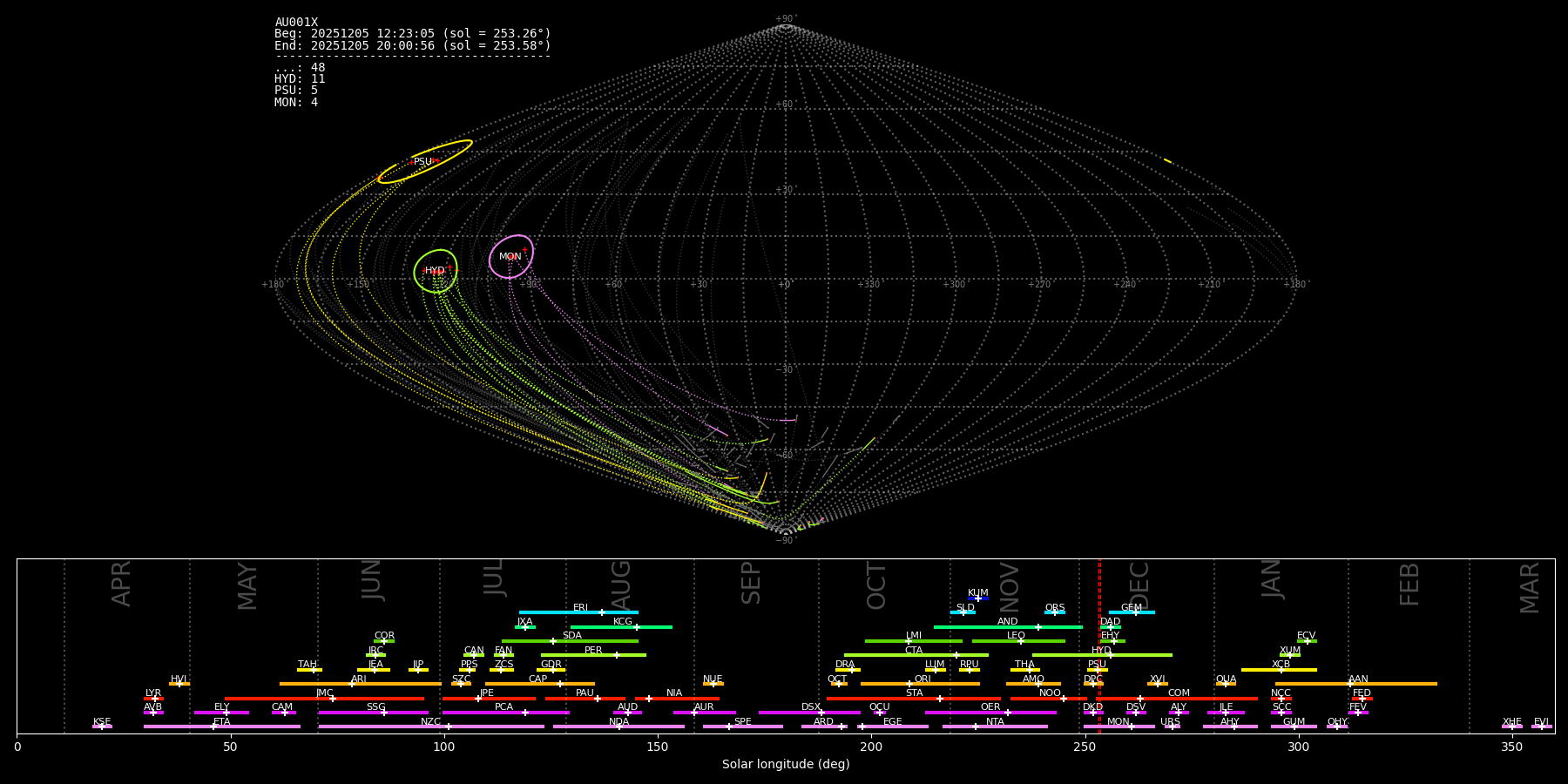Click the ORS shower label in the timeline
The height and width of the screenshot is (784, 1568).
1055,608
